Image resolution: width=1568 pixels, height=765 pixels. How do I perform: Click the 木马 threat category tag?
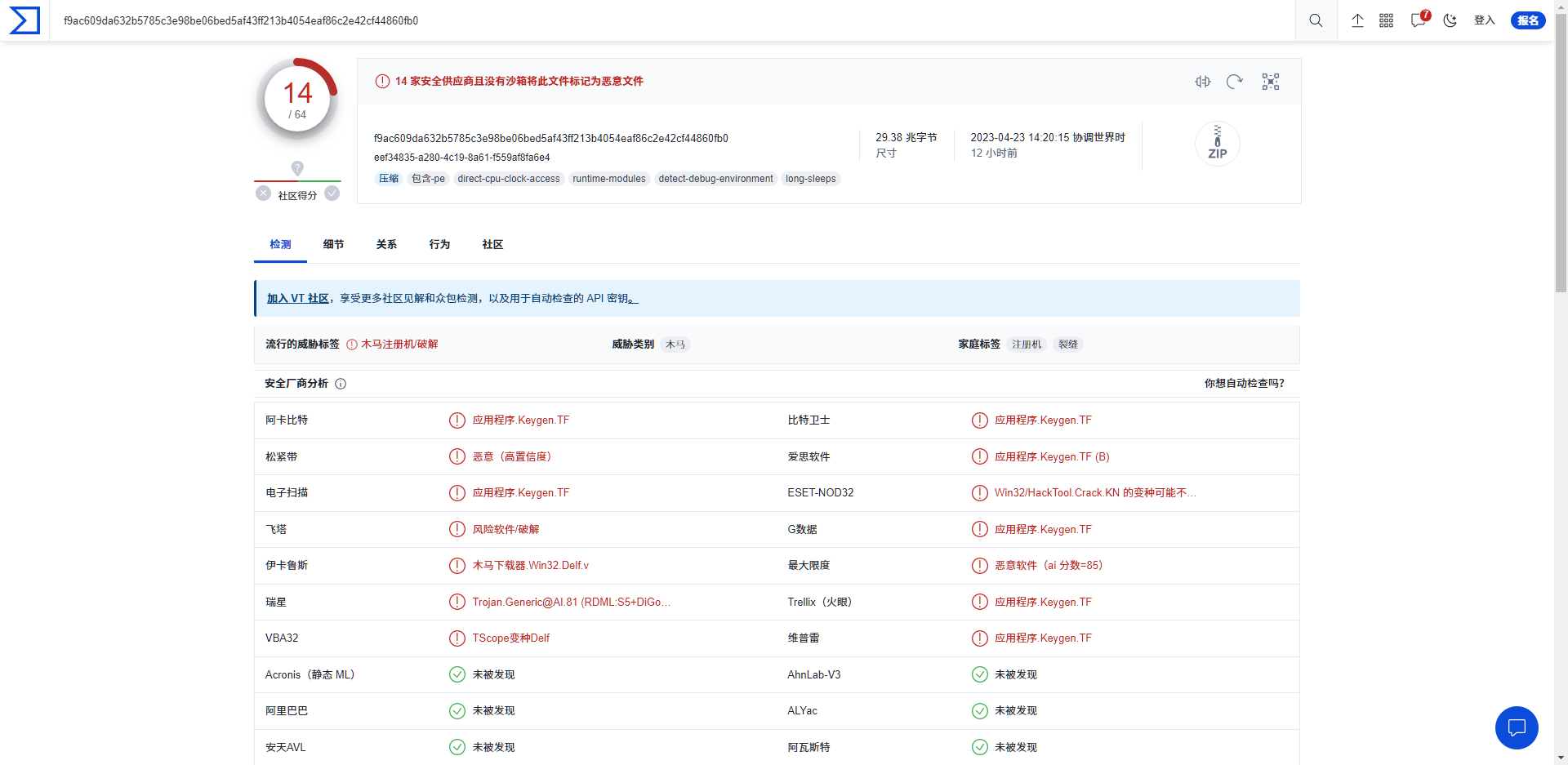(675, 345)
